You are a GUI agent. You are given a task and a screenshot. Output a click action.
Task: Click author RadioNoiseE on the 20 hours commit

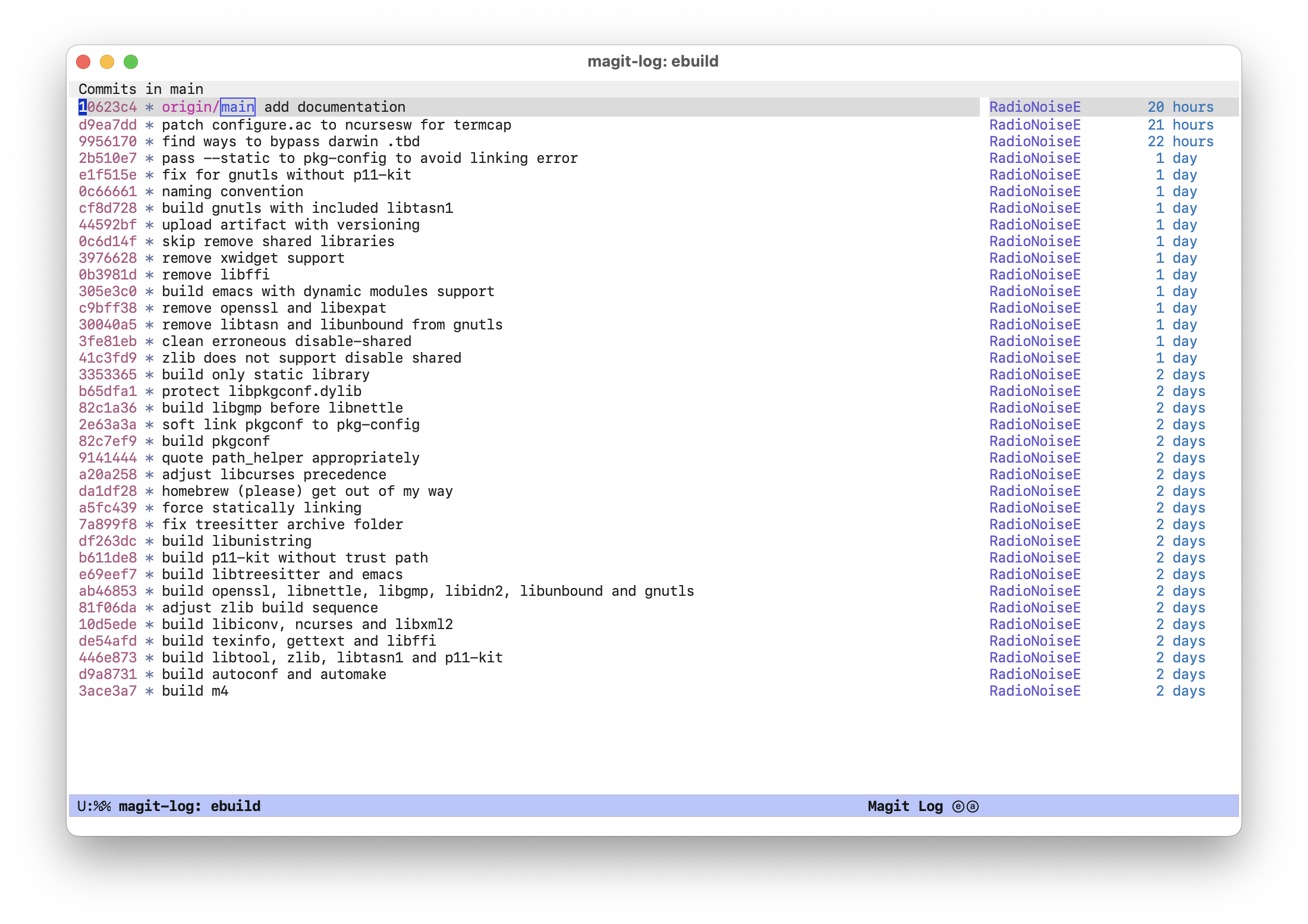pyautogui.click(x=1035, y=107)
